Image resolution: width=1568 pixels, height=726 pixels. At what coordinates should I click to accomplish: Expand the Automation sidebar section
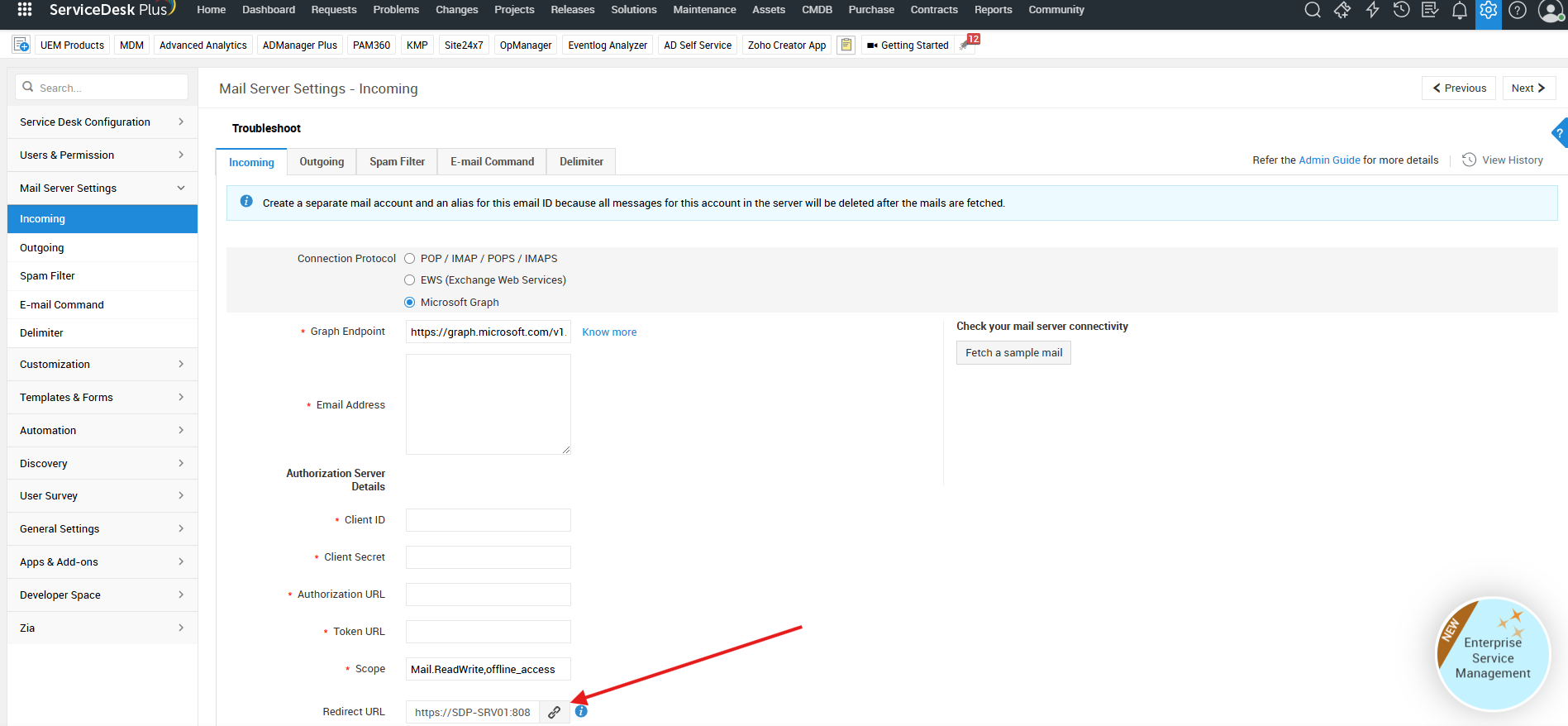tap(102, 430)
